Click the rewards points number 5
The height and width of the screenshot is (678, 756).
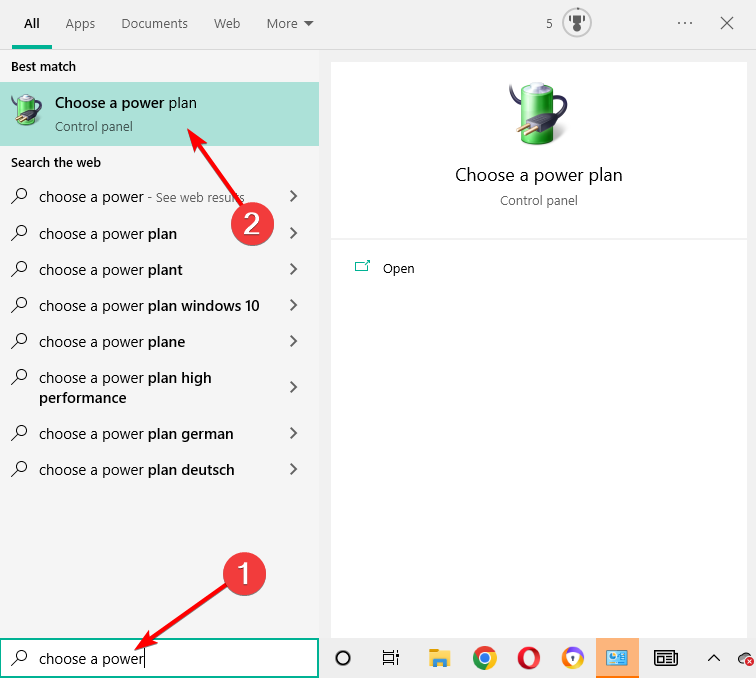[549, 24]
